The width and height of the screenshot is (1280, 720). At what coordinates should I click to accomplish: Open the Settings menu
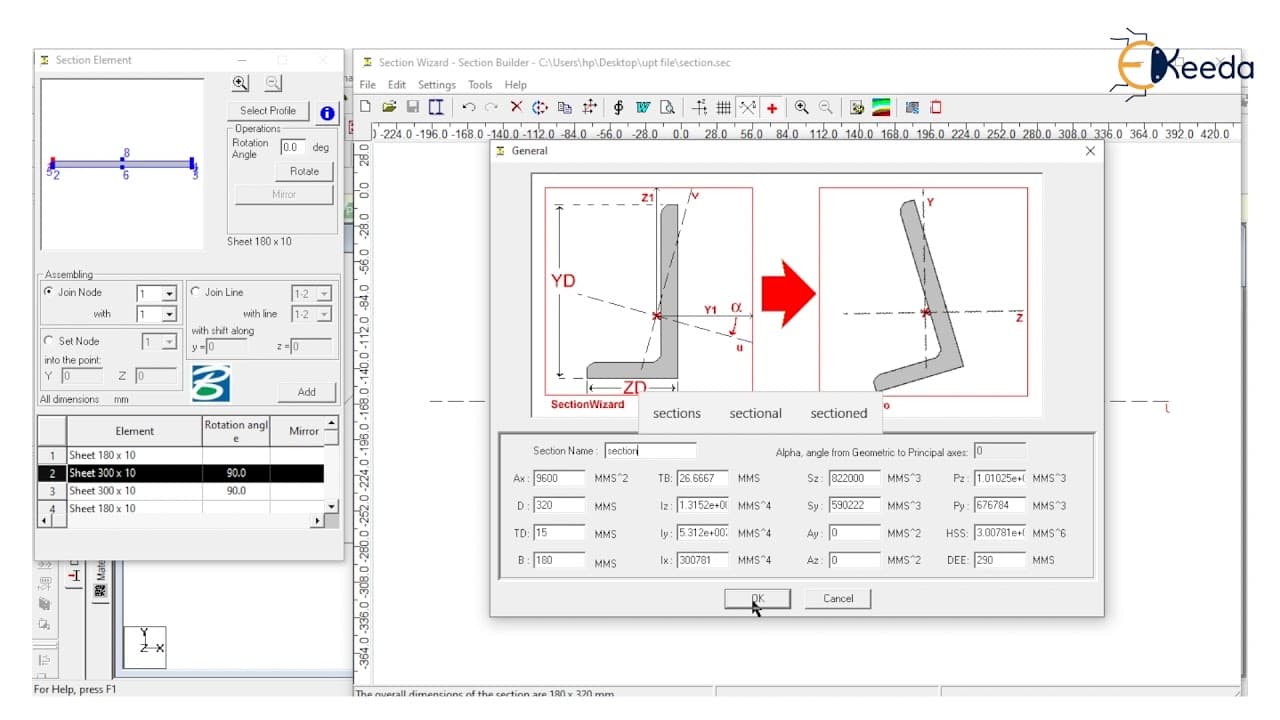437,85
